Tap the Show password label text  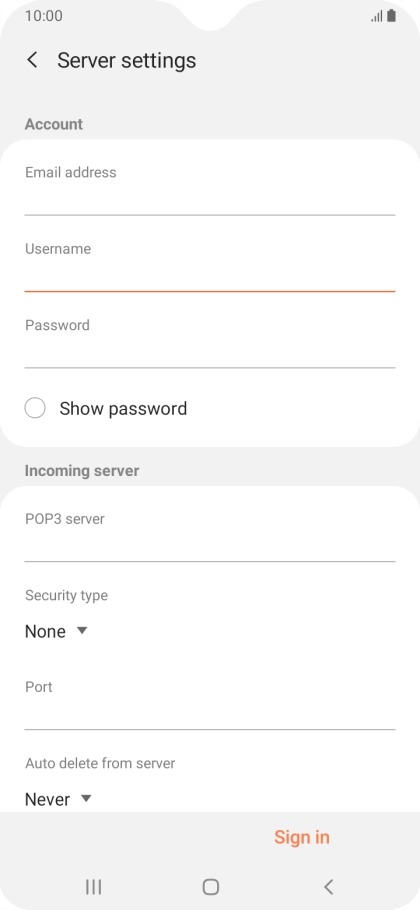(123, 408)
